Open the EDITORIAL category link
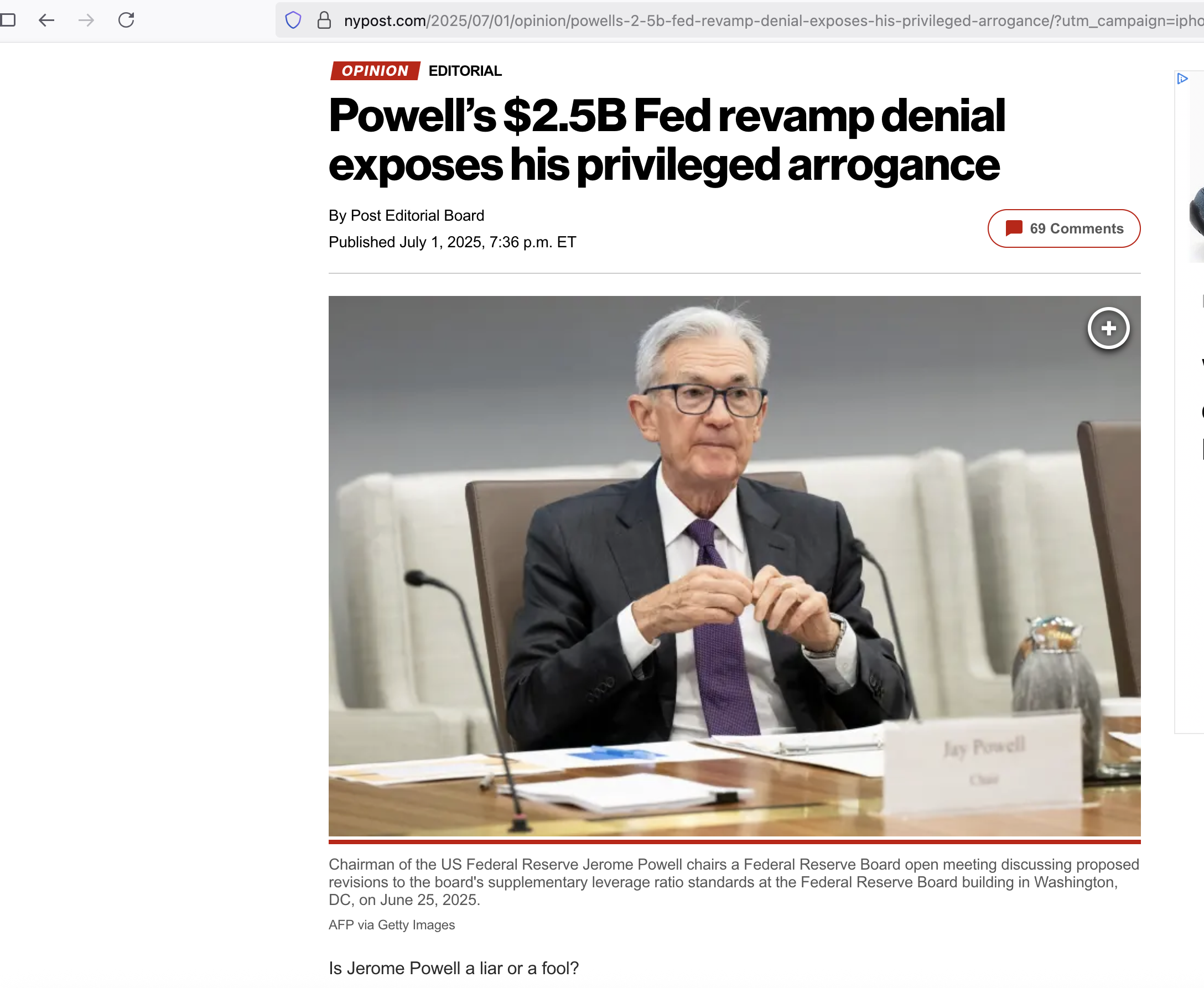This screenshot has height=988, width=1204. [x=465, y=71]
